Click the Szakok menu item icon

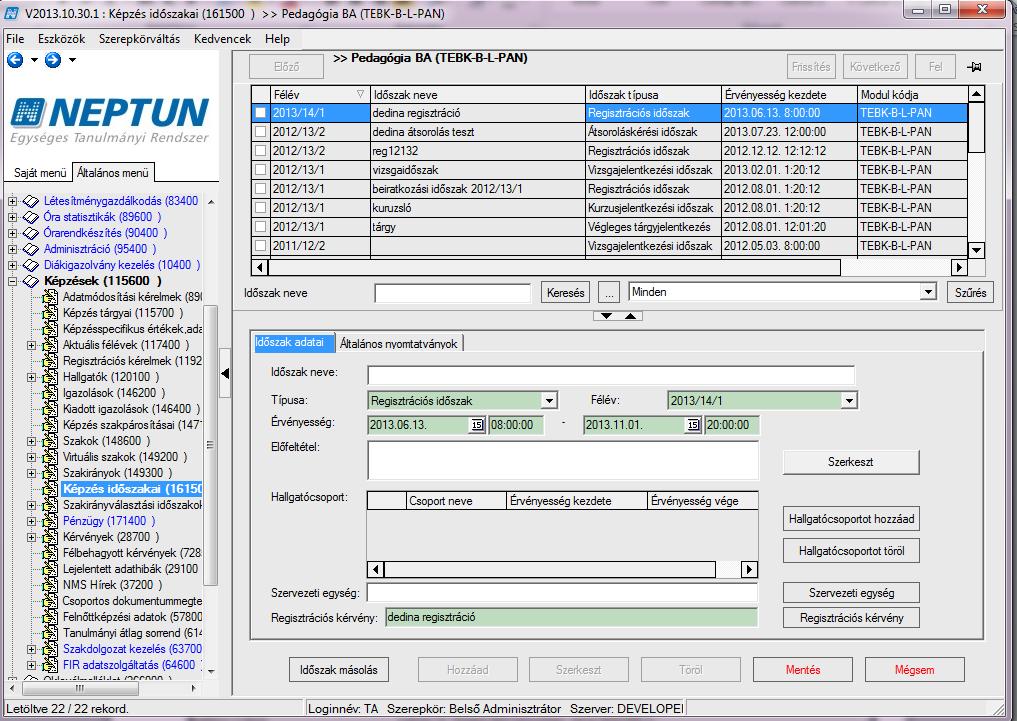pos(50,441)
